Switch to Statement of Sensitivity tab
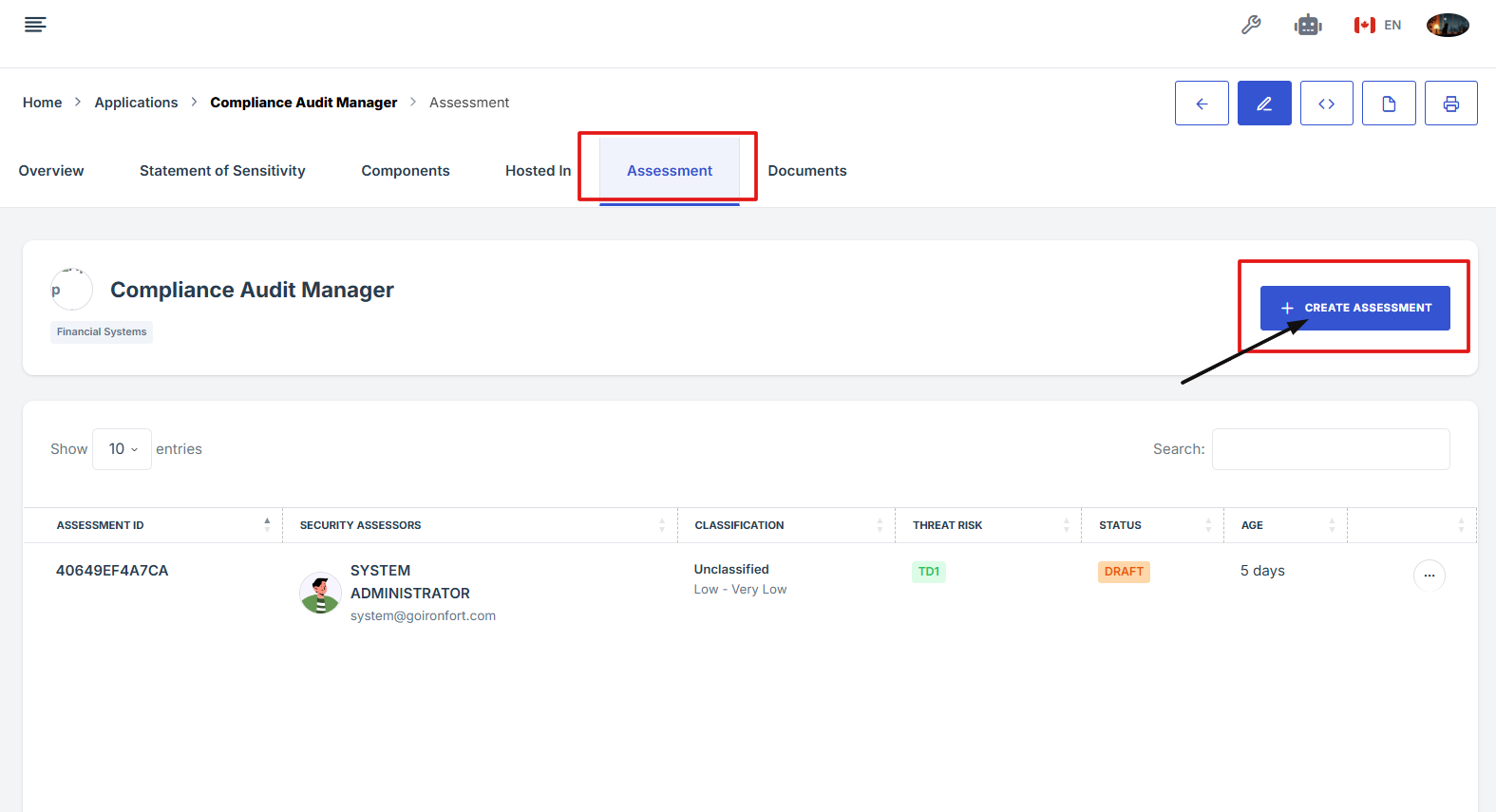Screen dimensions: 1496x812 pos(222,171)
